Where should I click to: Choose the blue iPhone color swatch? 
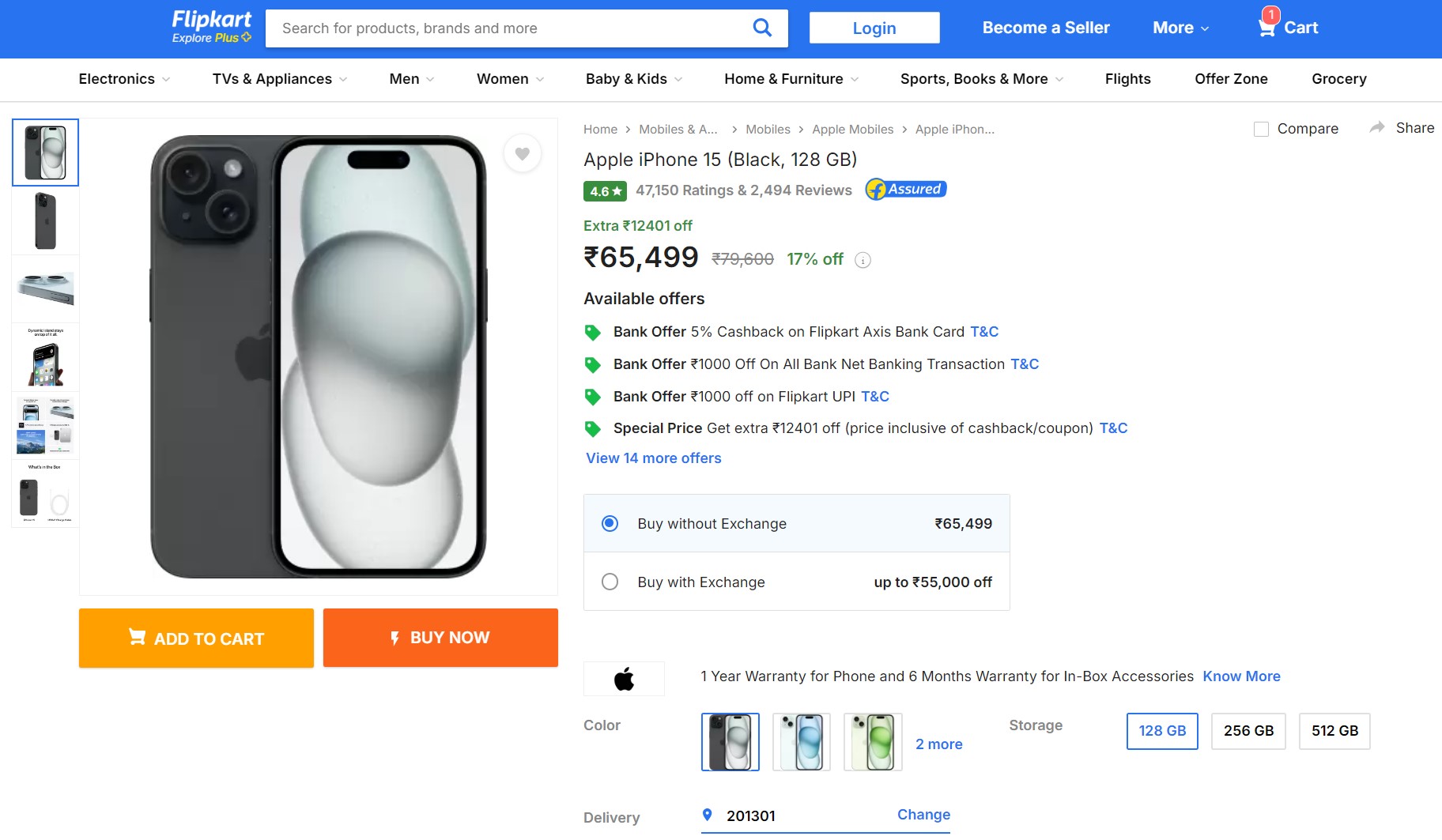coord(802,742)
